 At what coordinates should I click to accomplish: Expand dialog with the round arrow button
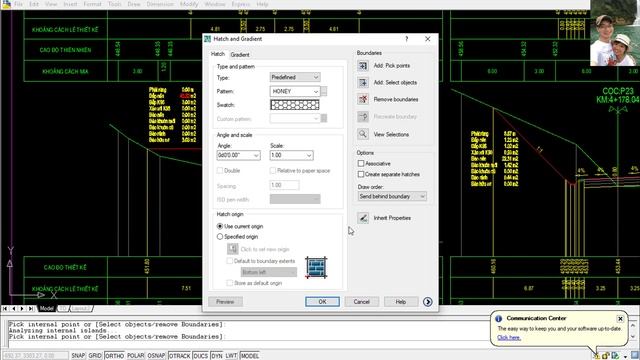click(x=427, y=302)
